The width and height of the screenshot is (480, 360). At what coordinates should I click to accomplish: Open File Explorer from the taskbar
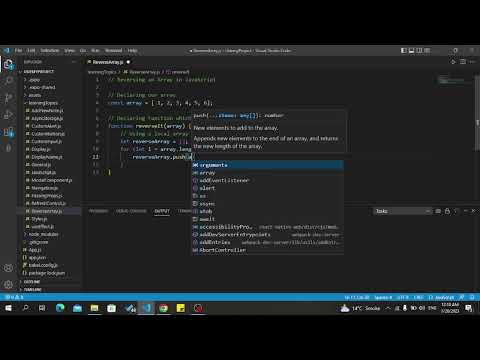[x=94, y=308]
